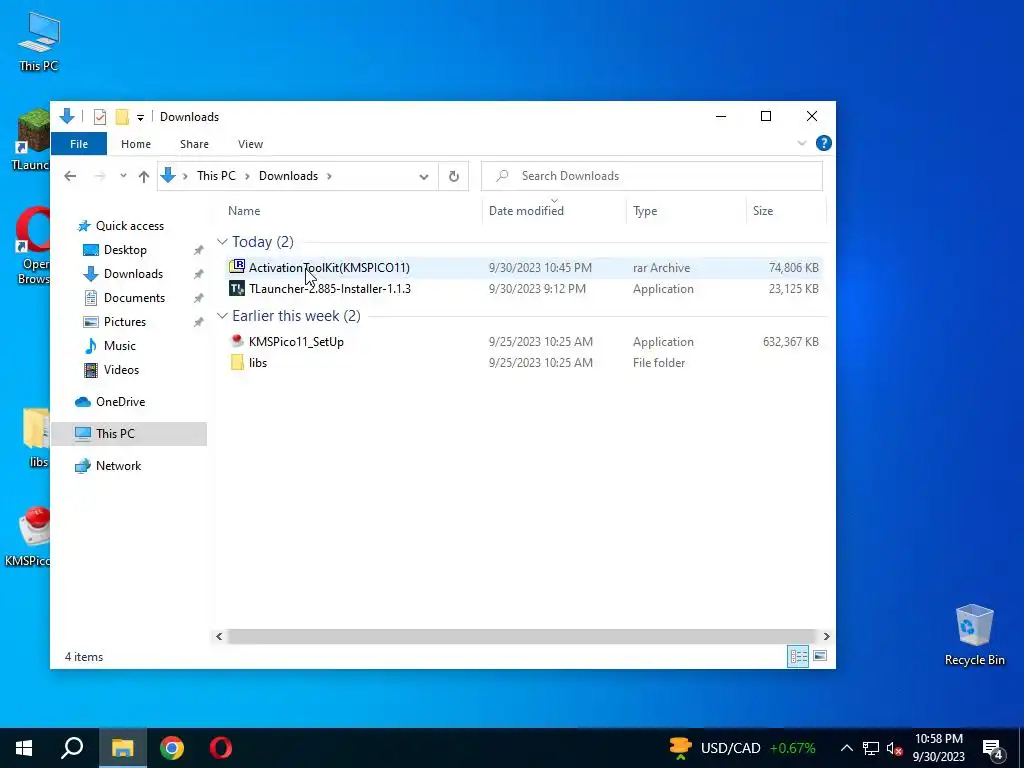
Task: Open the Customize Quick Access Toolbar dropdown
Action: tap(140, 118)
